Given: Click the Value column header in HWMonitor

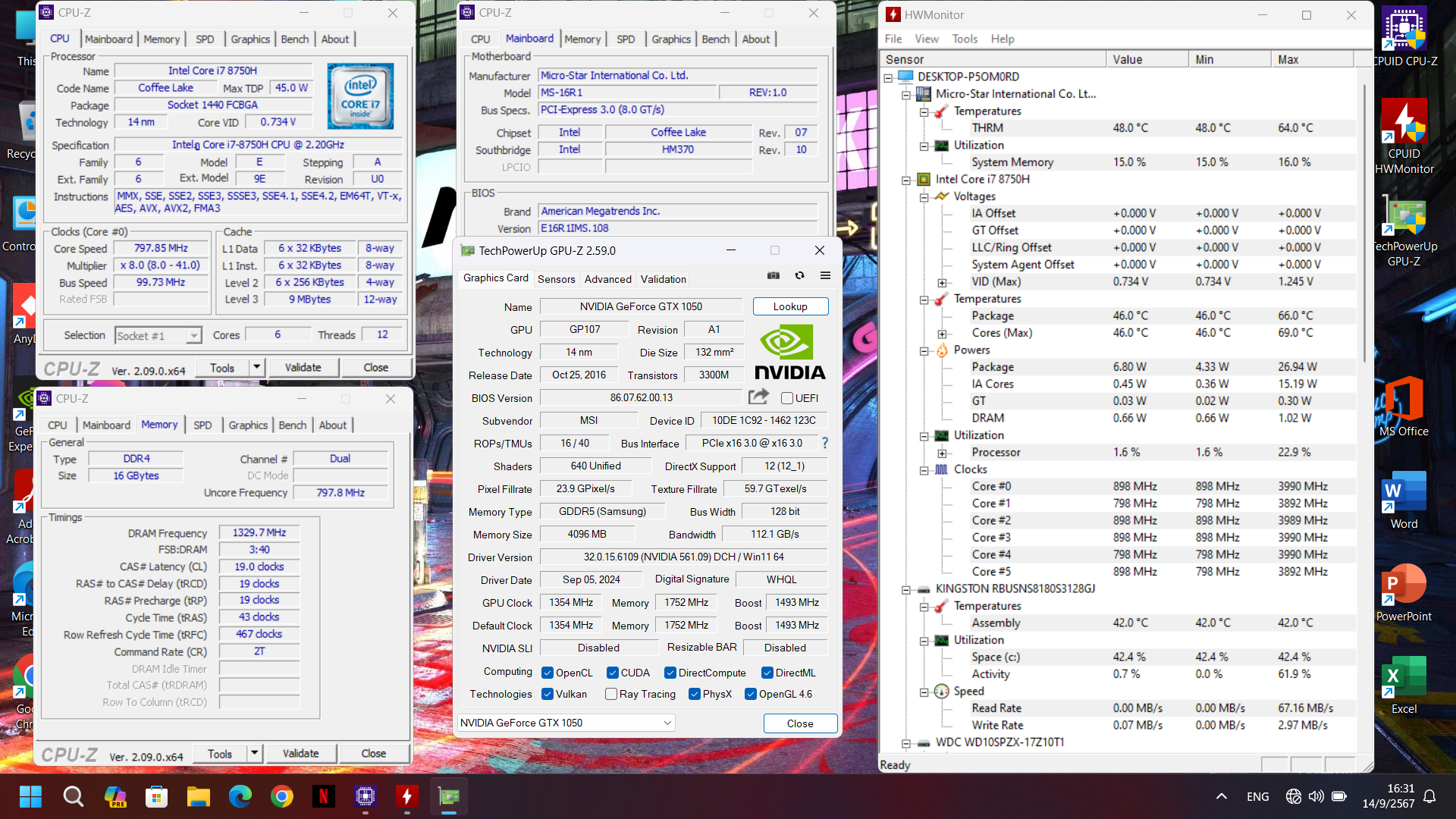Looking at the screenshot, I should [1147, 59].
